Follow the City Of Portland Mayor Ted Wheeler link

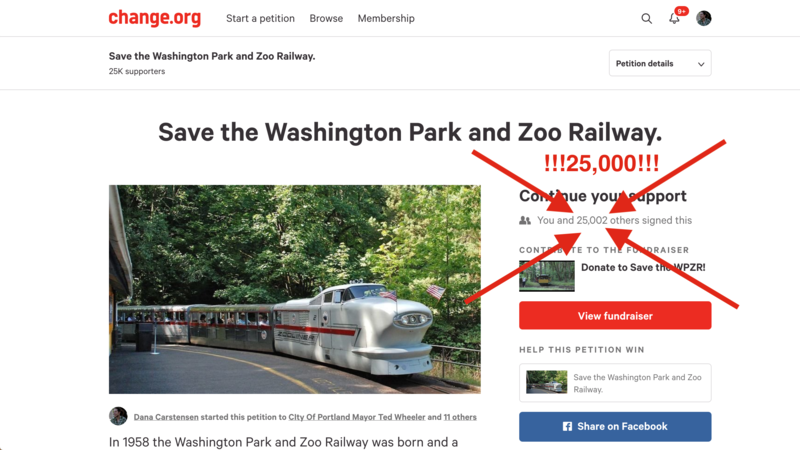357,417
